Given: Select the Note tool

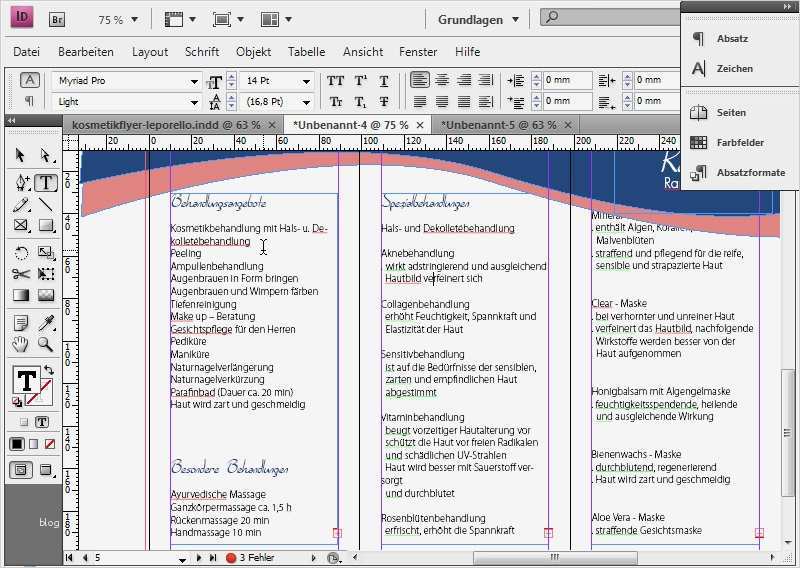Looking at the screenshot, I should [21, 323].
